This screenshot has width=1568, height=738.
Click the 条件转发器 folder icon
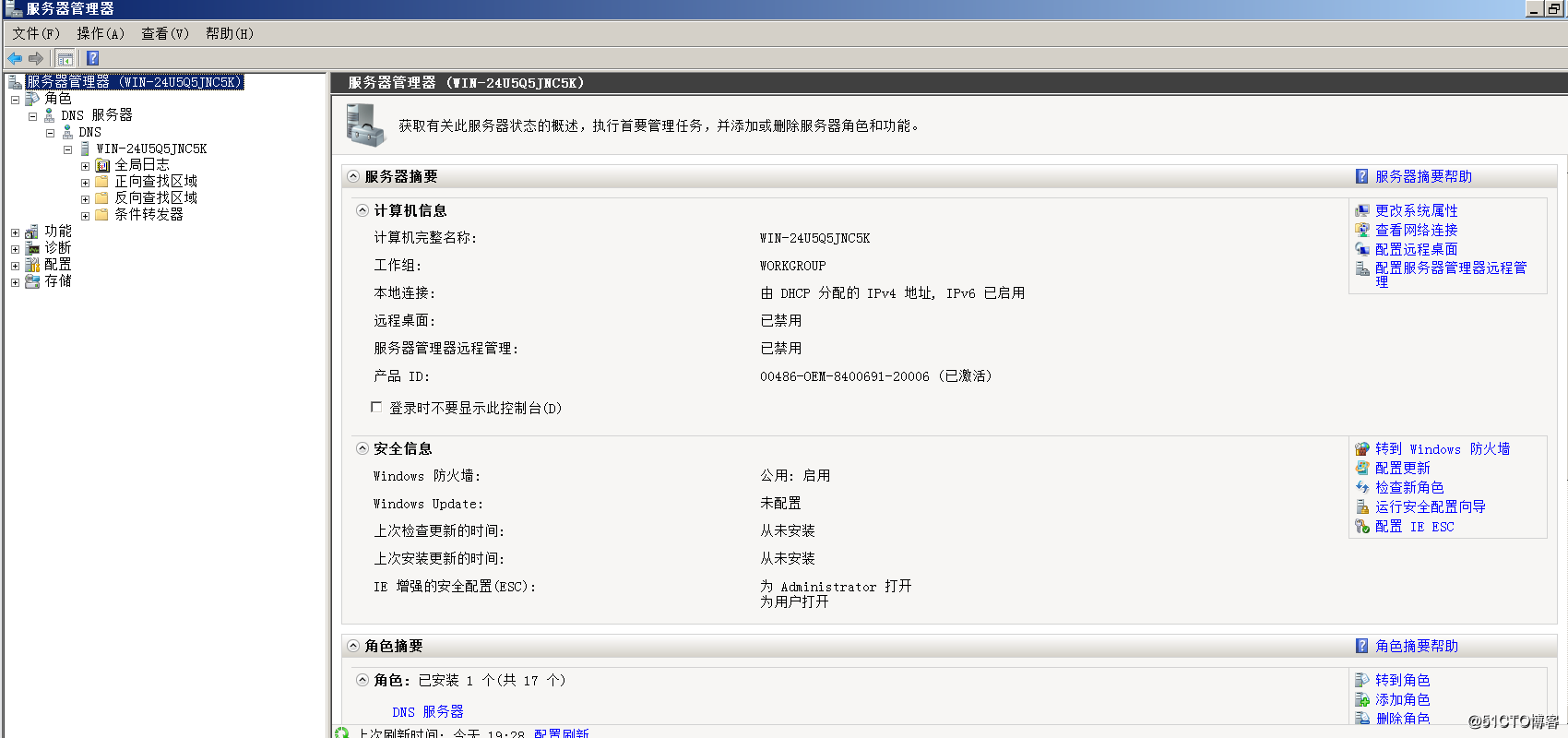(x=102, y=215)
